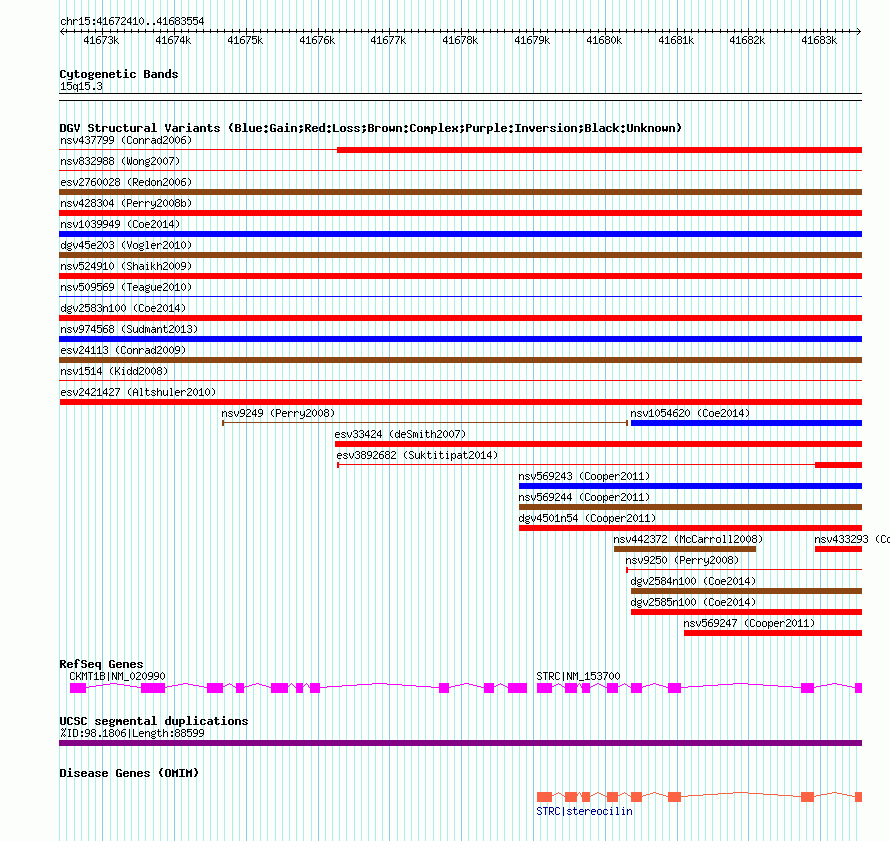The image size is (890, 841).
Task: Click esv24113 (Conrad2009) variant label
Action: tap(123, 350)
